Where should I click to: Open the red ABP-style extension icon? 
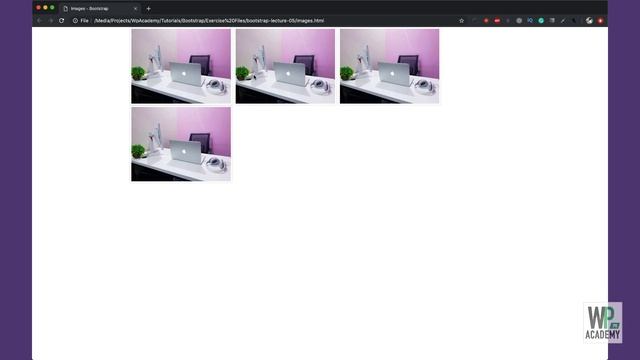coord(497,20)
